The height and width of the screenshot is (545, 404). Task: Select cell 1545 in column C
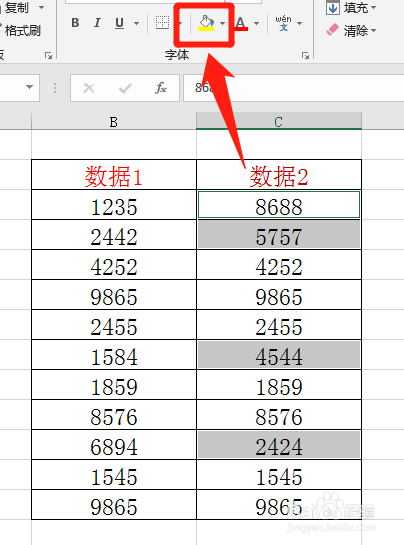click(x=279, y=474)
